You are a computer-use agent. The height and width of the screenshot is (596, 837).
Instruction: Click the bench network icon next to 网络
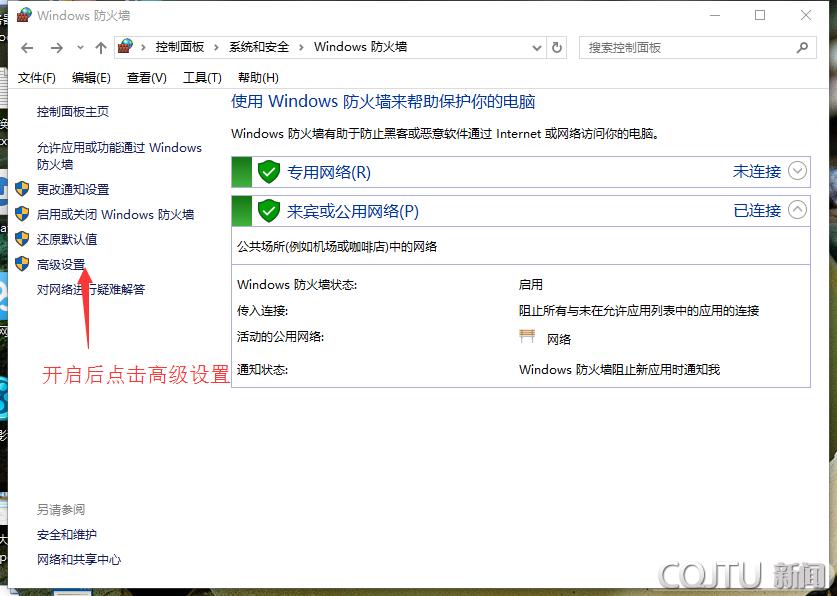(x=527, y=336)
